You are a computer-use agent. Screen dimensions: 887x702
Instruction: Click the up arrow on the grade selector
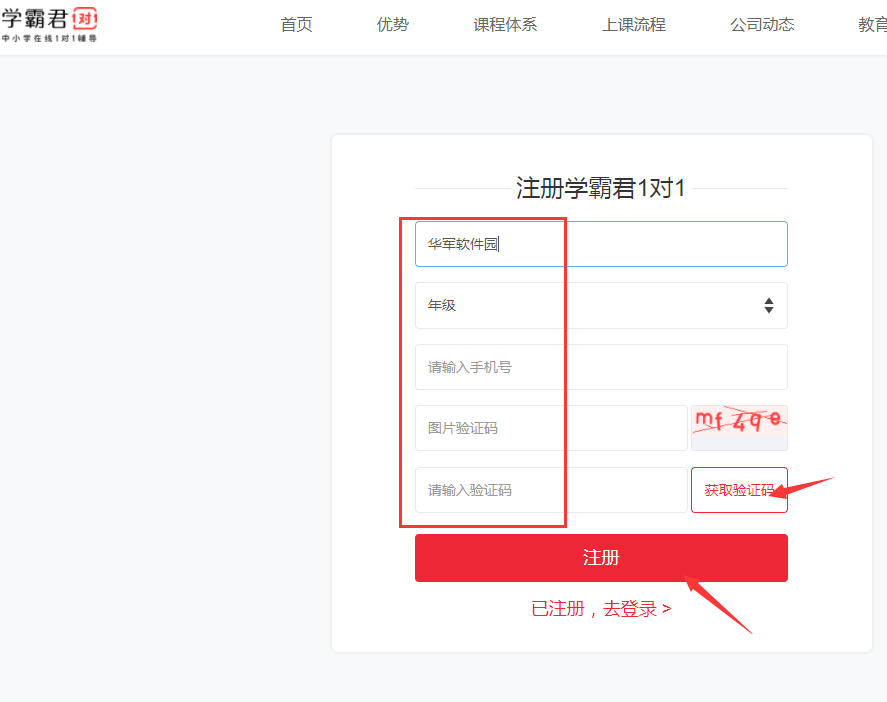[768, 301]
